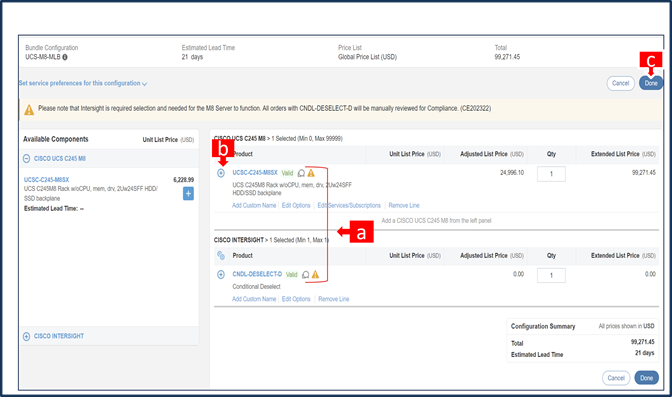Screen dimensions: 672x397
Task: Open selected UCSC-C245-M8SX product link
Action: [255, 172]
